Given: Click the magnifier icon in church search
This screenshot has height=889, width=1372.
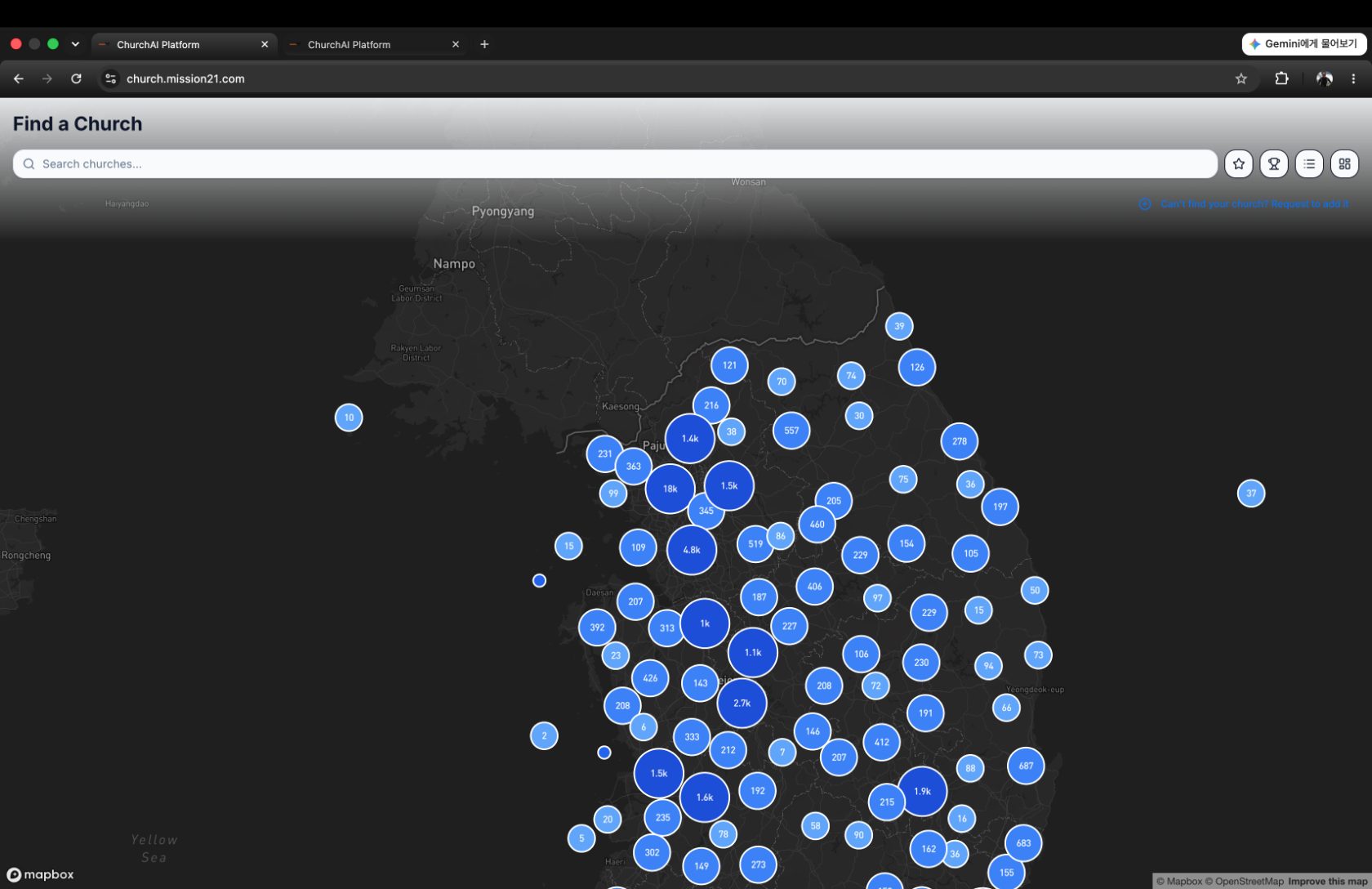Looking at the screenshot, I should (x=29, y=164).
